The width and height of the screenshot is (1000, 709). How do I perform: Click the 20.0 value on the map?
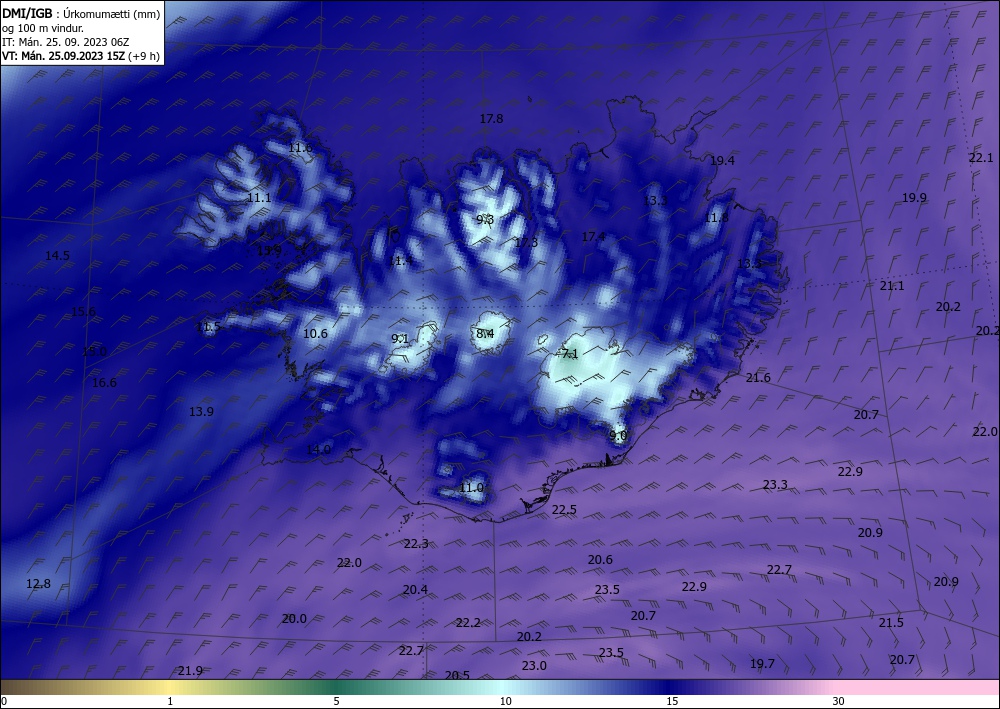[294, 619]
